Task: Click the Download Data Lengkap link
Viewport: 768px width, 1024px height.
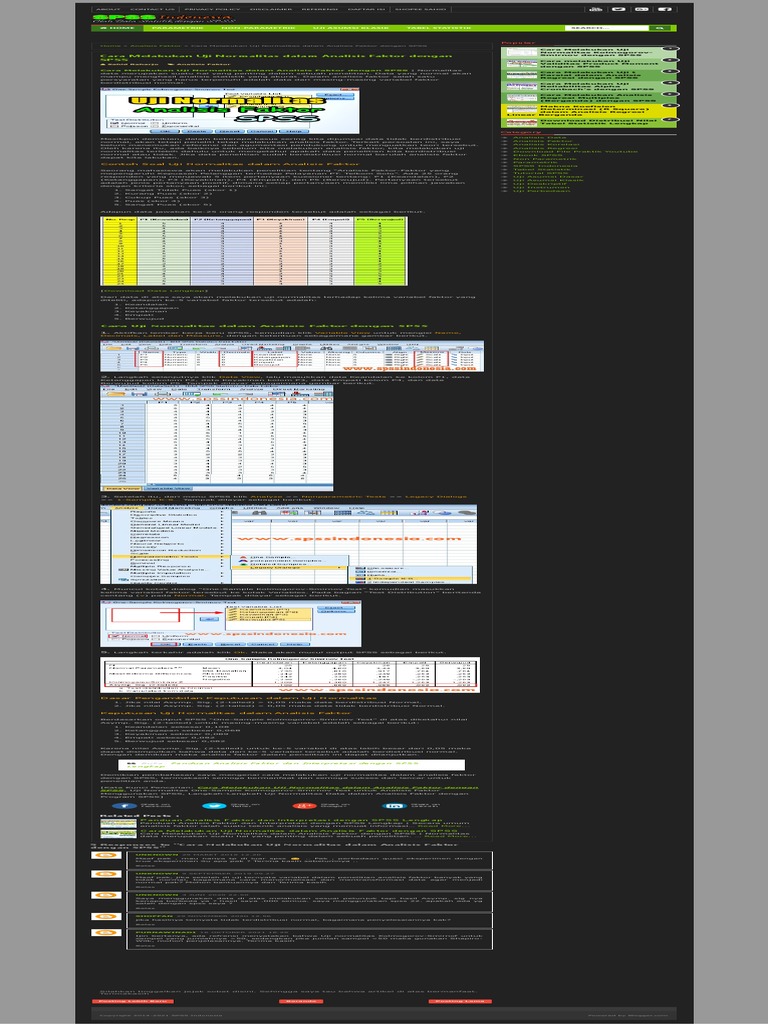Action: 154,291
